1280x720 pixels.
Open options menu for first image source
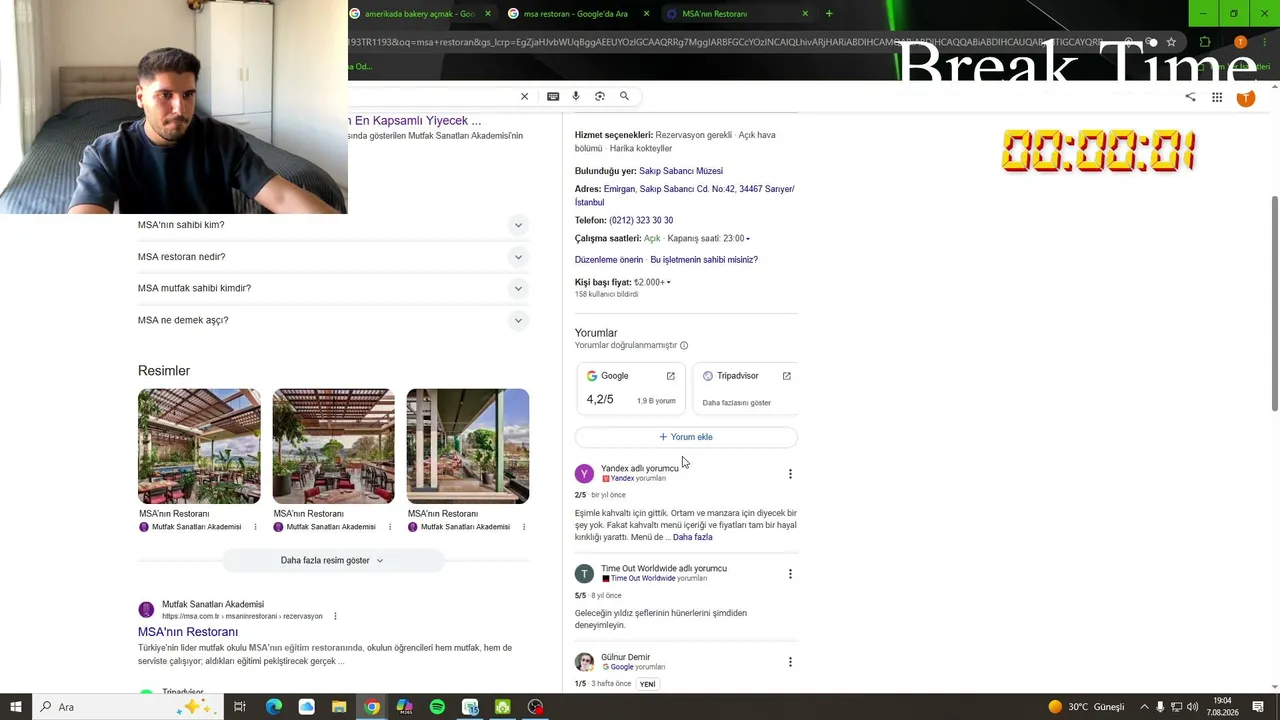pos(255,527)
